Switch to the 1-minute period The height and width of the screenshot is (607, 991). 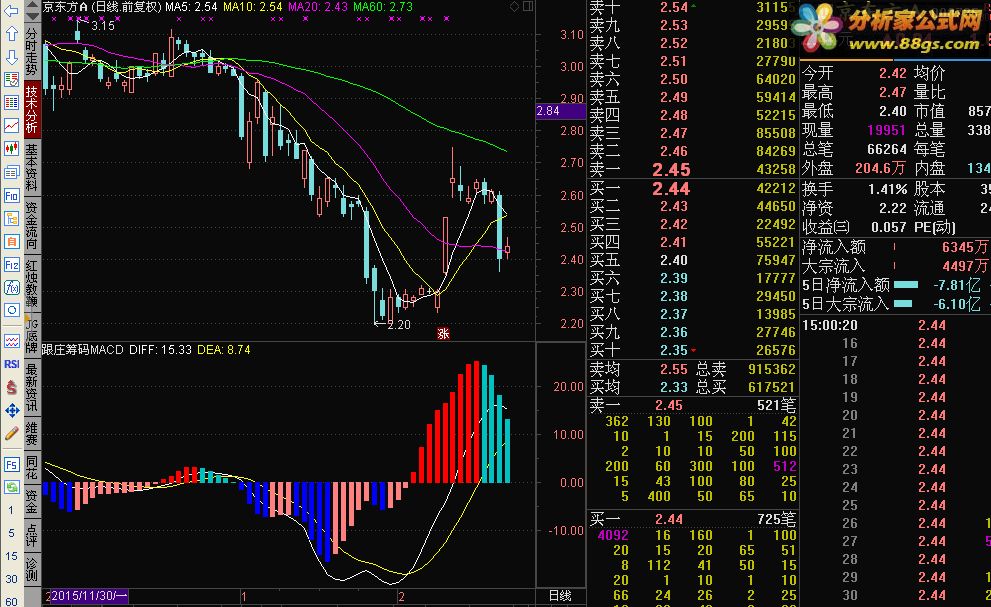11,510
